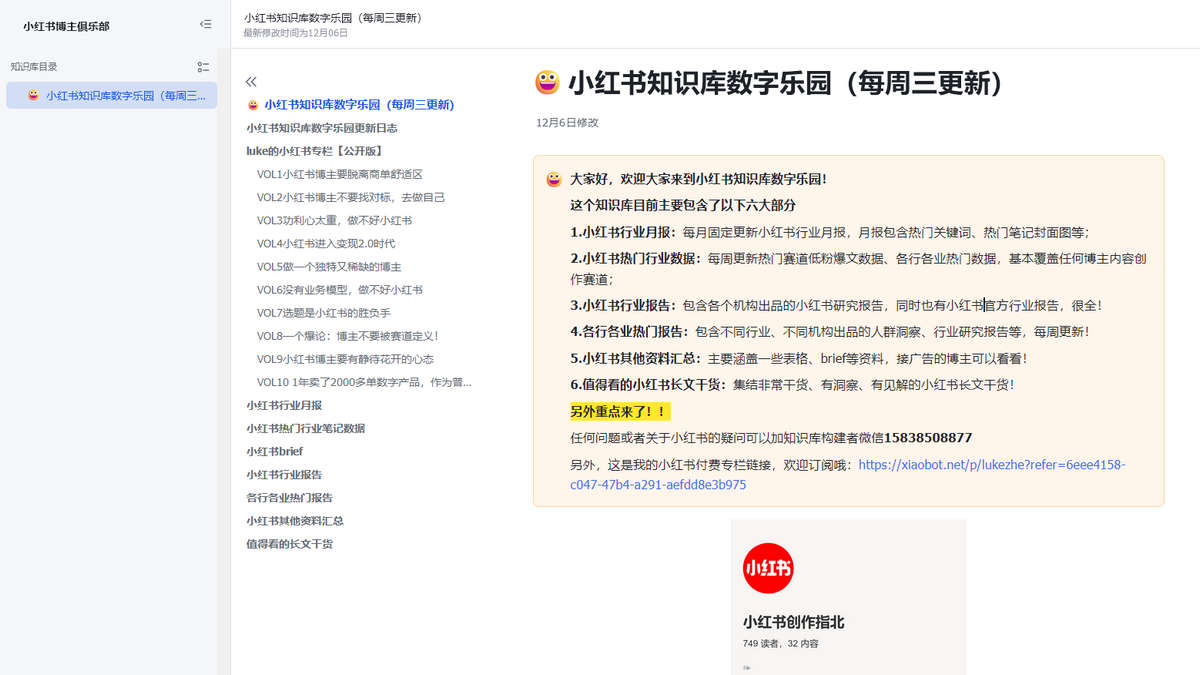This screenshot has height=675, width=1200.
Task: Click the highlighted 另外重点来了！！ text
Action: click(619, 411)
